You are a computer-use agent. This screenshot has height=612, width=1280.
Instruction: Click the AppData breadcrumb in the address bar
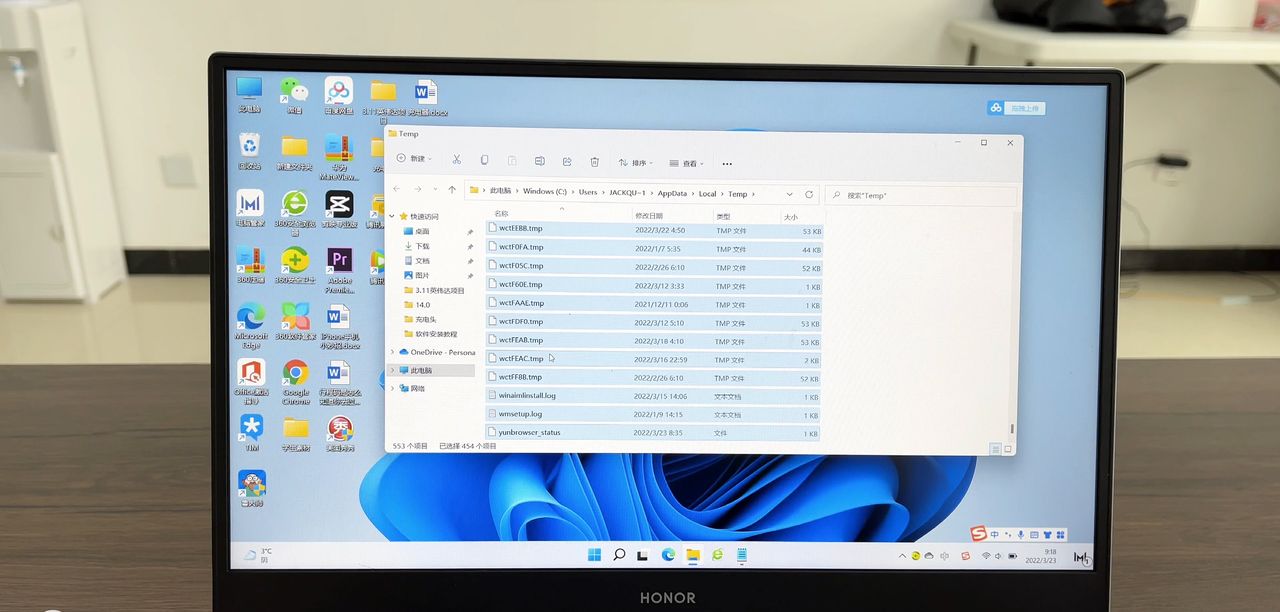[672, 193]
